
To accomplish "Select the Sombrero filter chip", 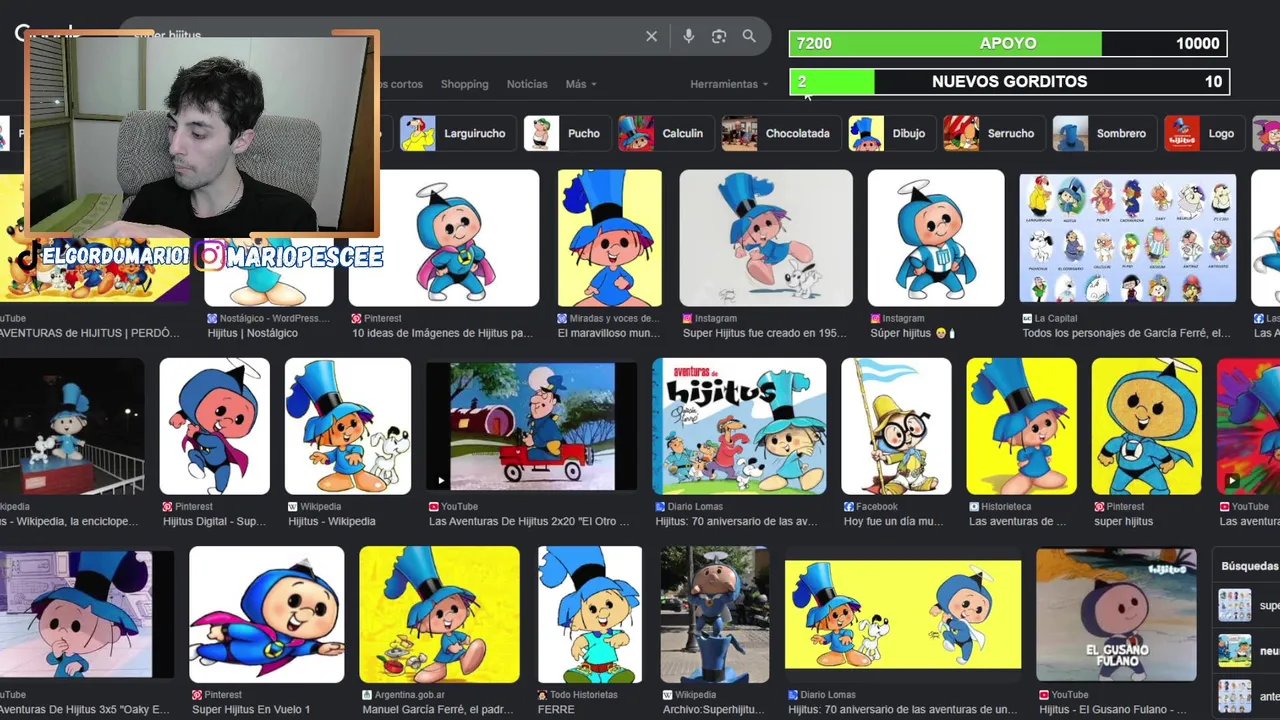I will (1104, 133).
